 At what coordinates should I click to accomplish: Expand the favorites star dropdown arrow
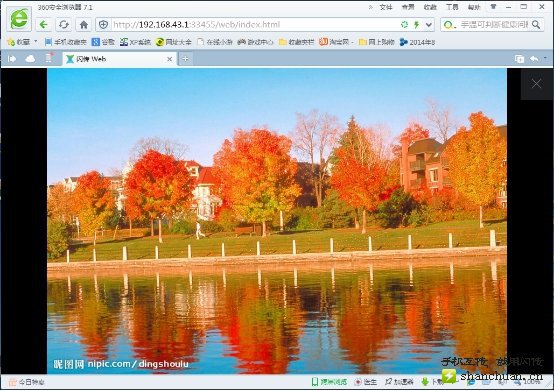tap(36, 42)
